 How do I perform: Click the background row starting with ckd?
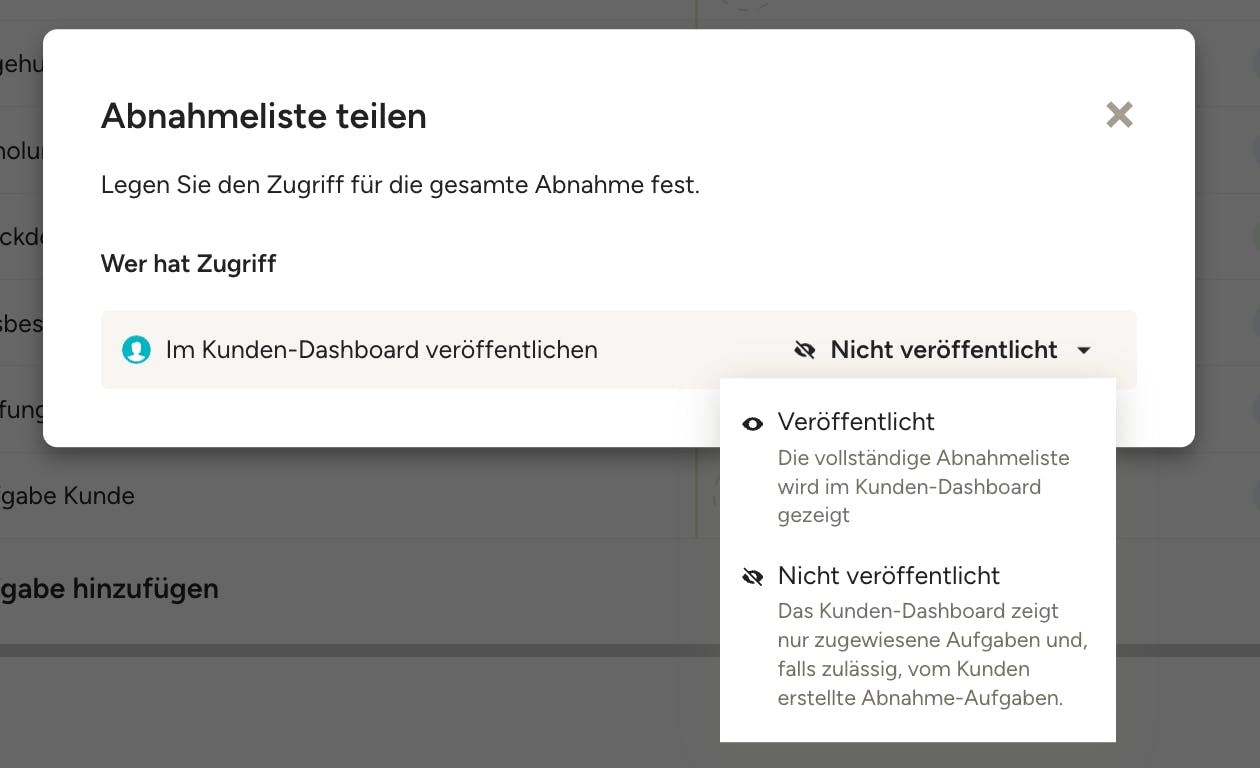tap(20, 238)
